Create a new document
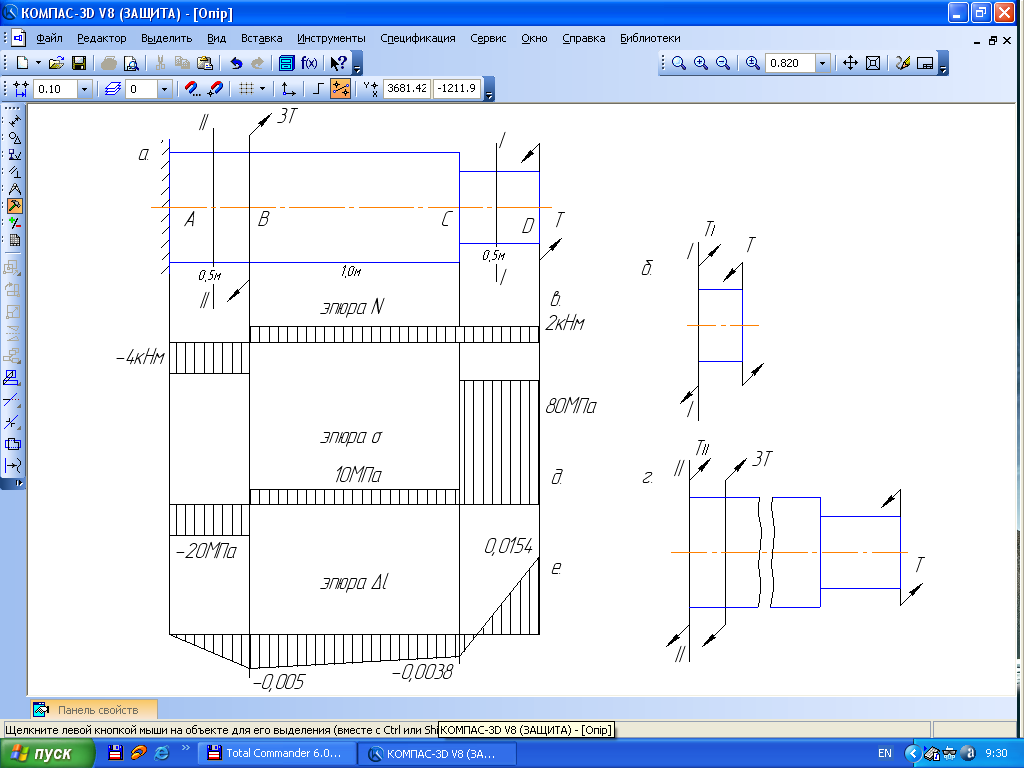 [x=22, y=63]
